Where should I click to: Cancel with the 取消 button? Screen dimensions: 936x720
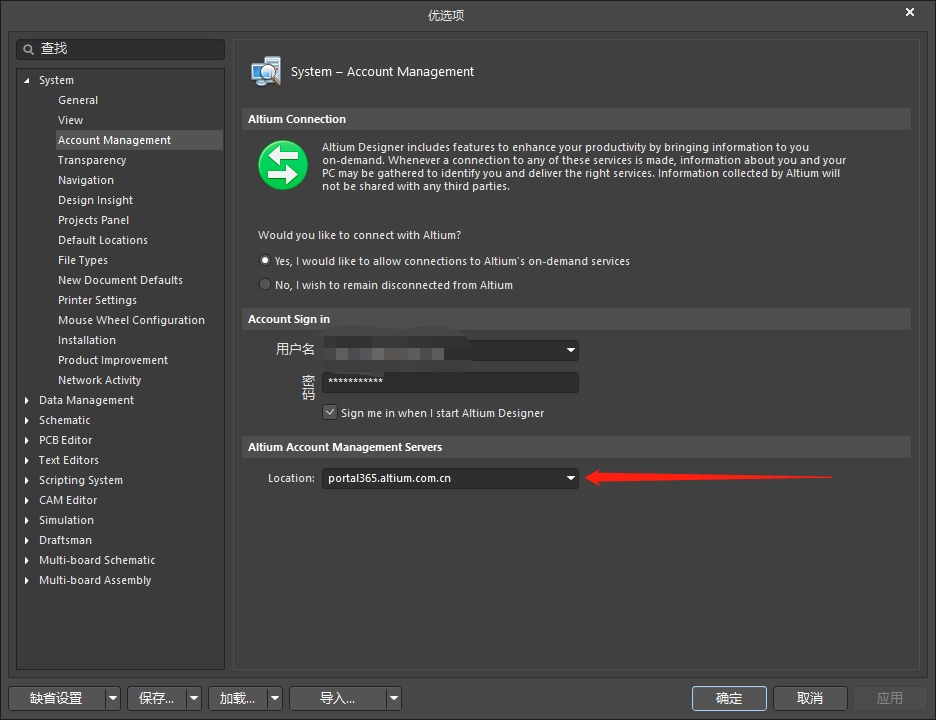coord(810,698)
